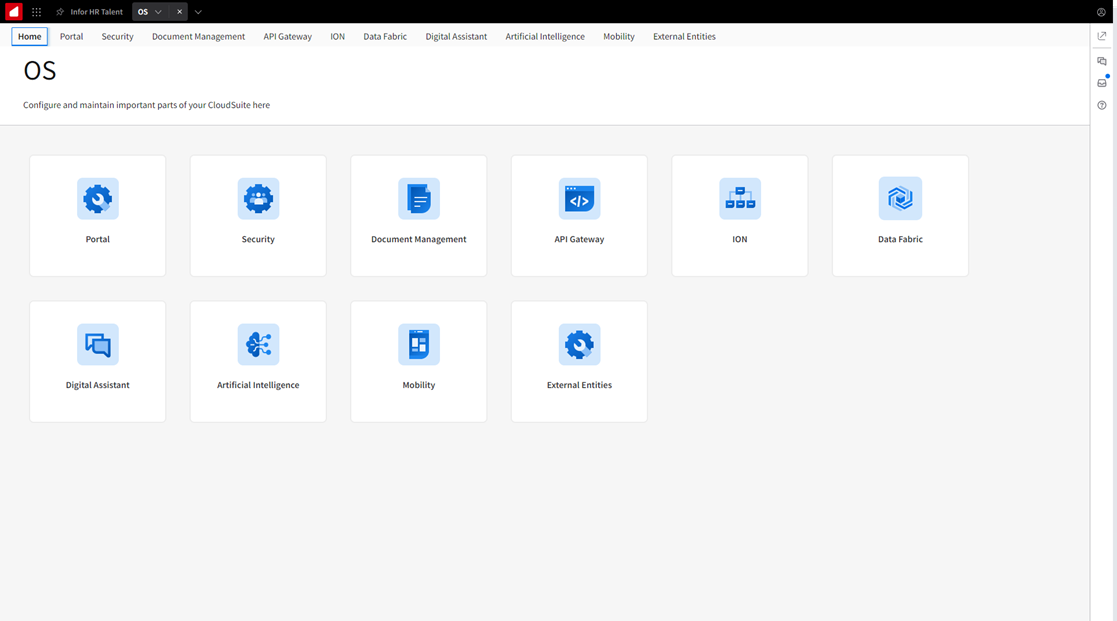Open the API Gateway tab

coord(288,36)
